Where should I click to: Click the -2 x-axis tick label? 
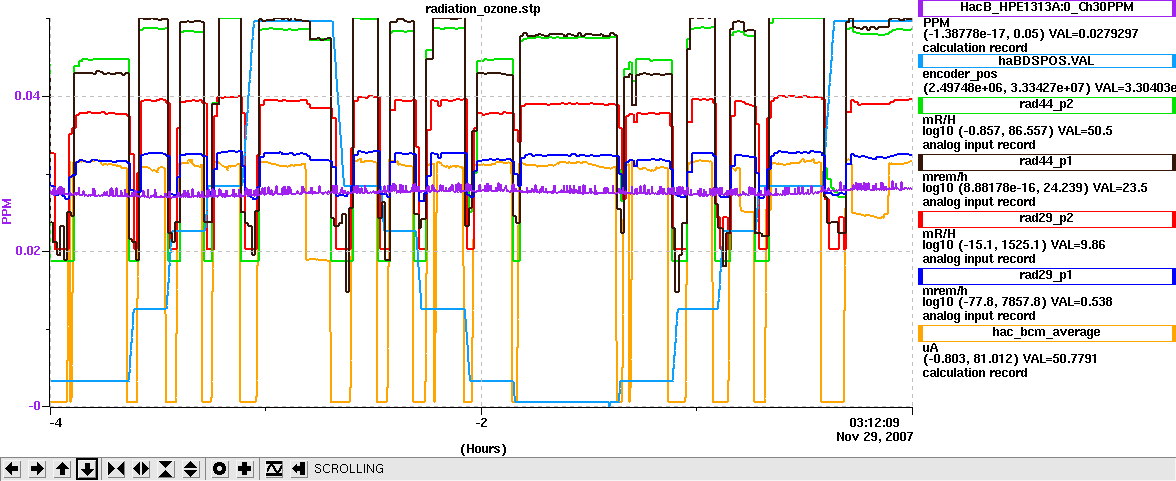click(x=481, y=422)
